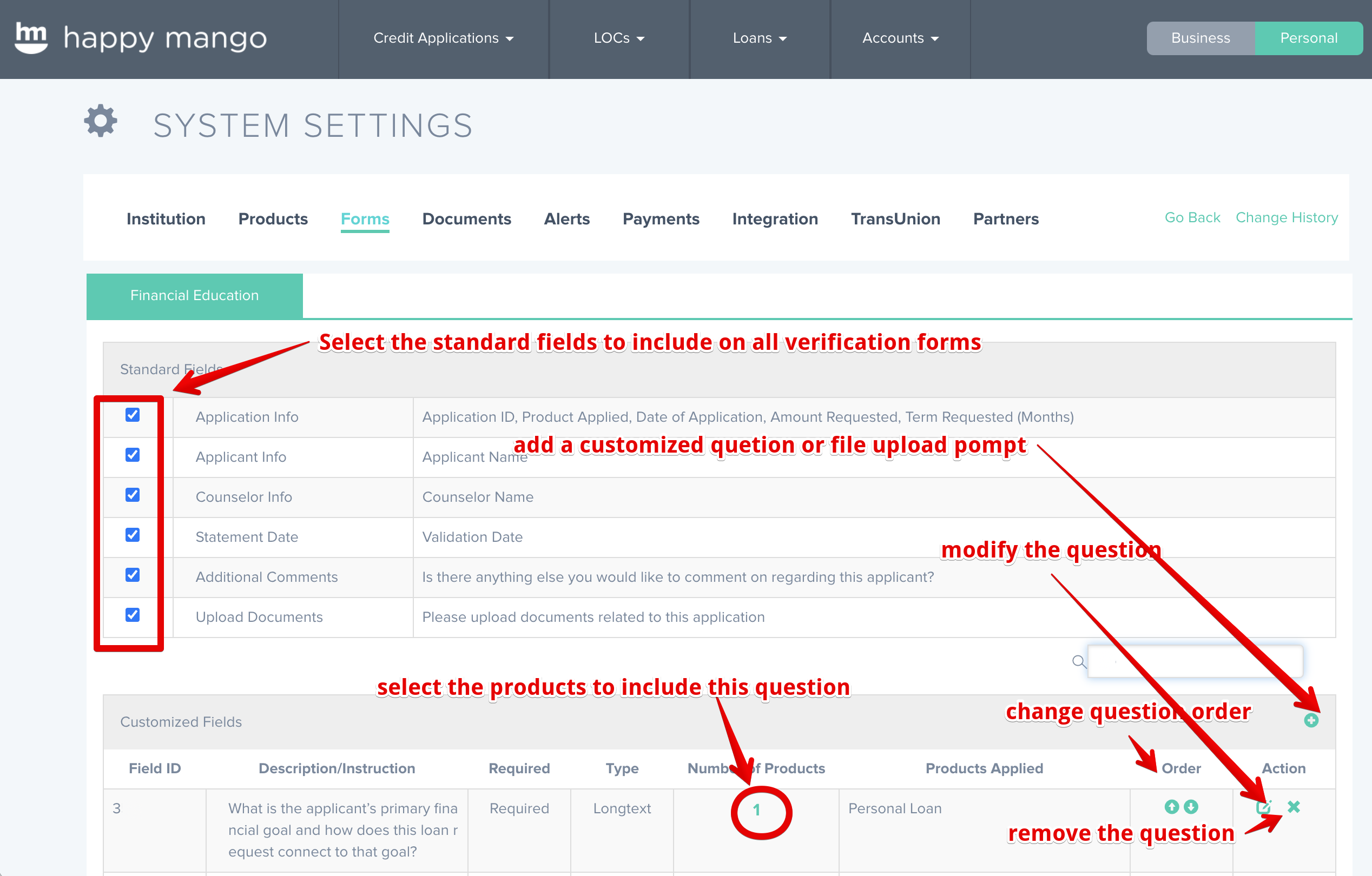Click the search magnifier icon
The height and width of the screenshot is (876, 1372).
(x=1079, y=661)
